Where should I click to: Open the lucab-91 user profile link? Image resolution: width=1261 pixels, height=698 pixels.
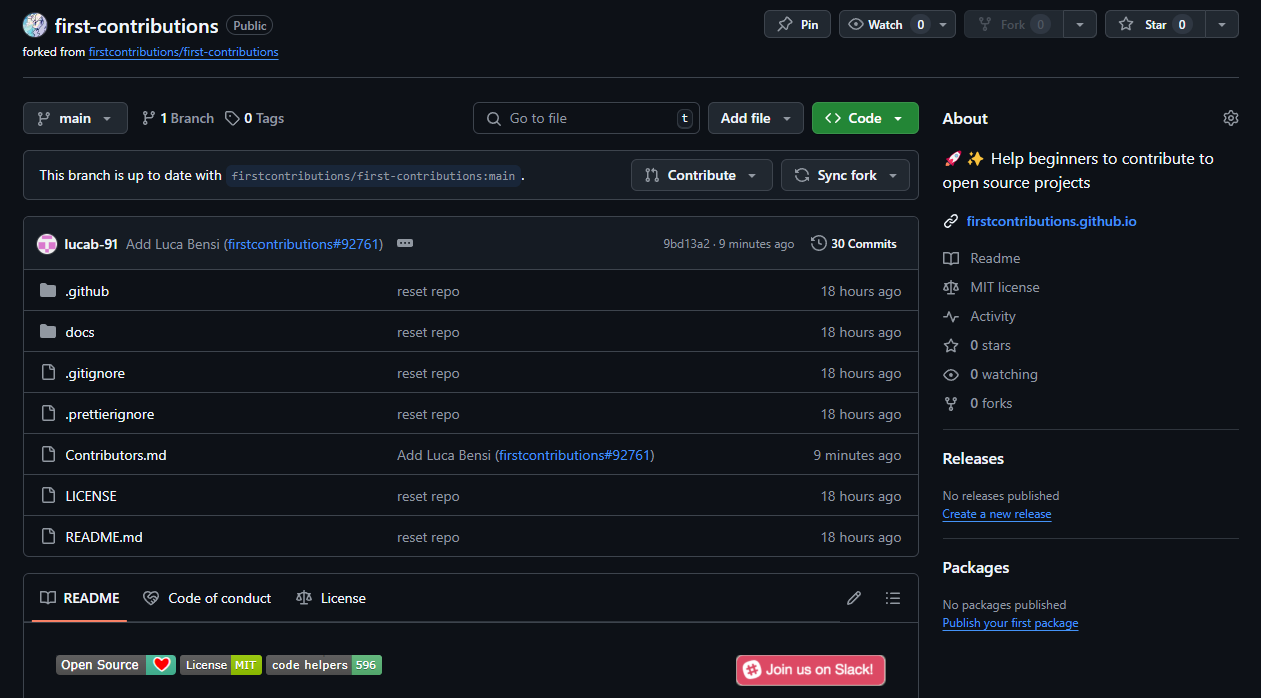tap(91, 244)
